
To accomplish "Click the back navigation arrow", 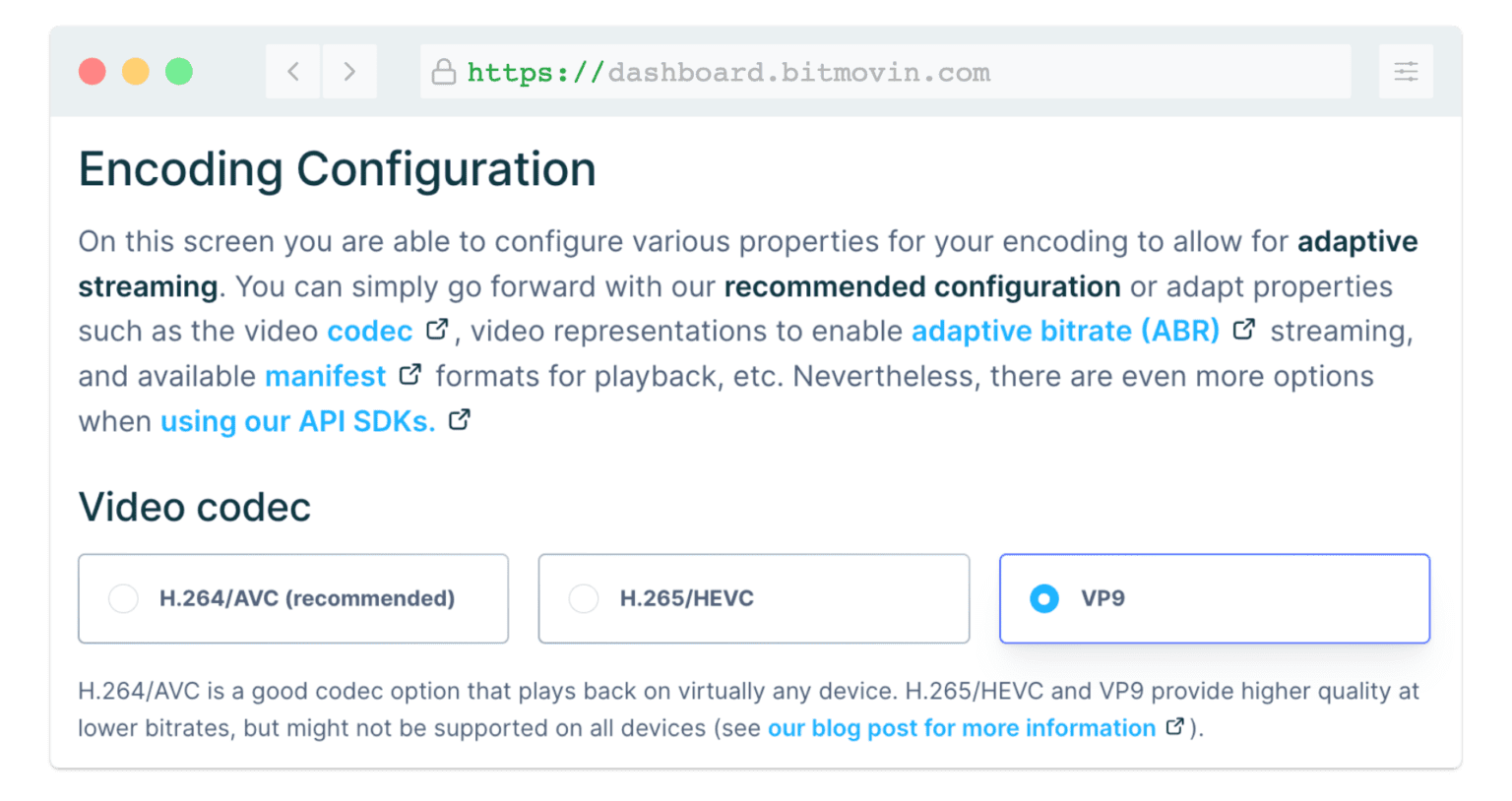I will (x=292, y=72).
